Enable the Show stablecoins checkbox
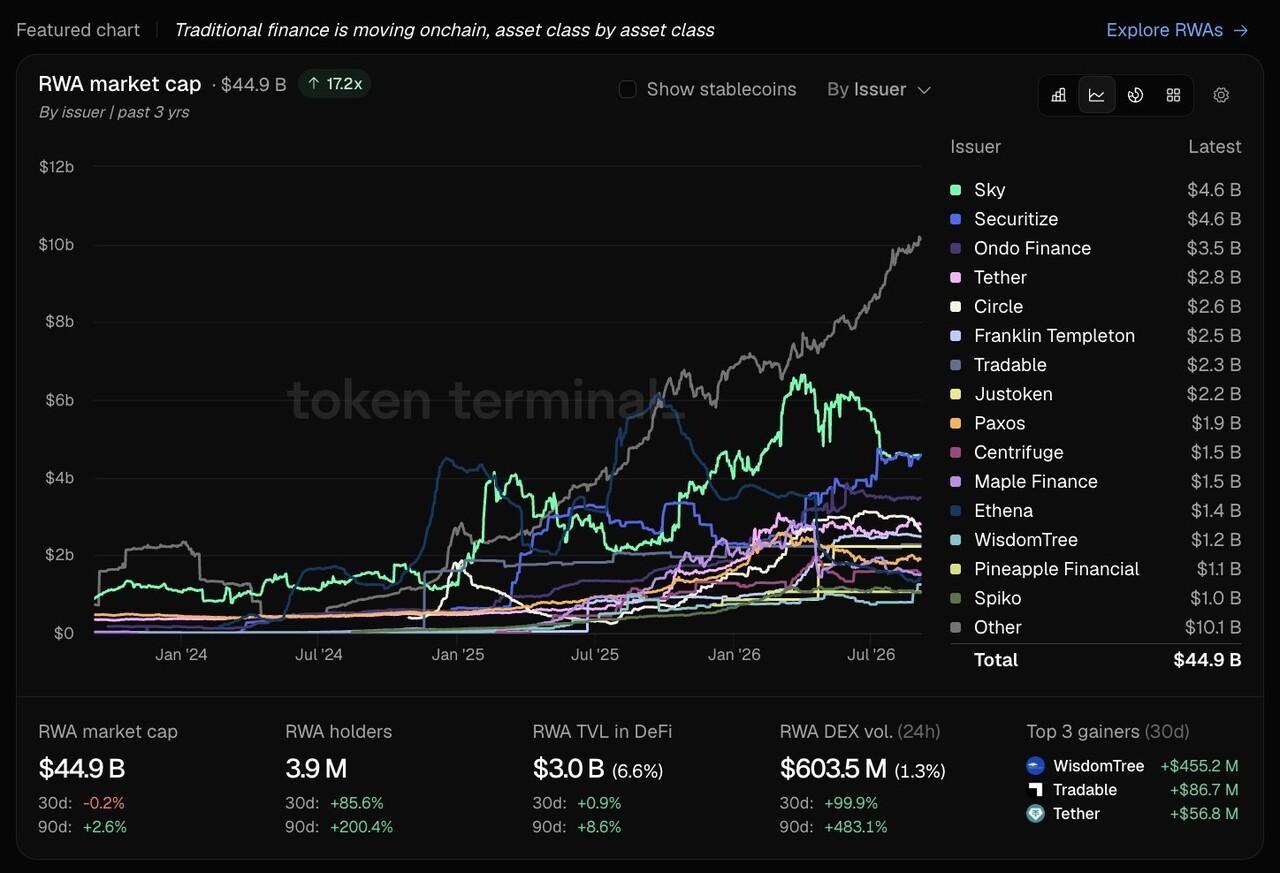Screen dimensions: 1280x873 pos(628,89)
